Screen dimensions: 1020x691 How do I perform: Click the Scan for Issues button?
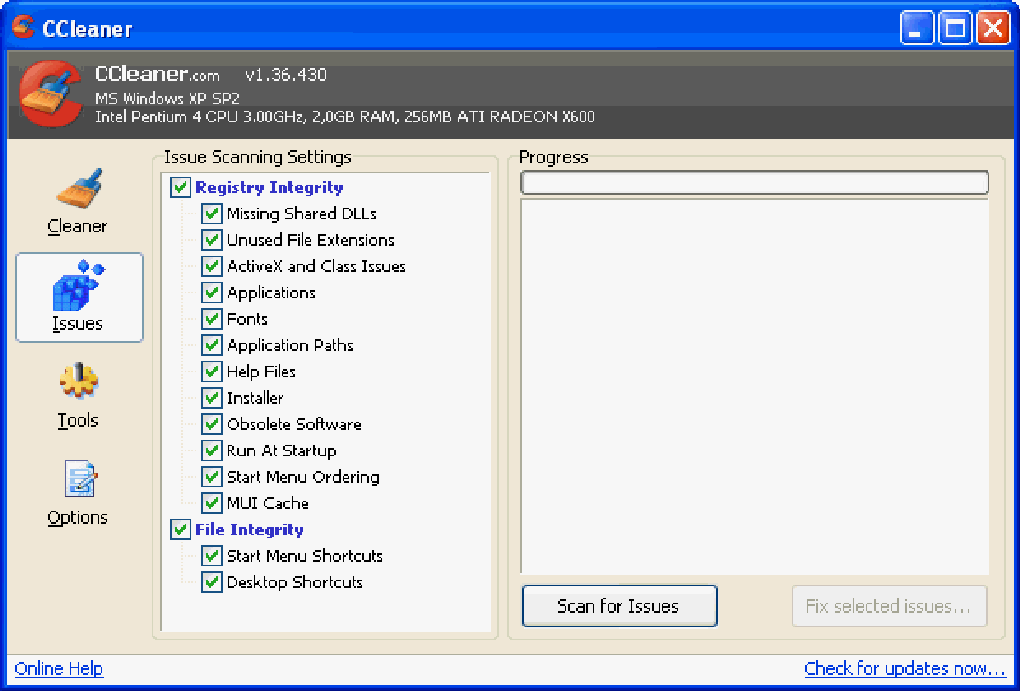coord(619,606)
